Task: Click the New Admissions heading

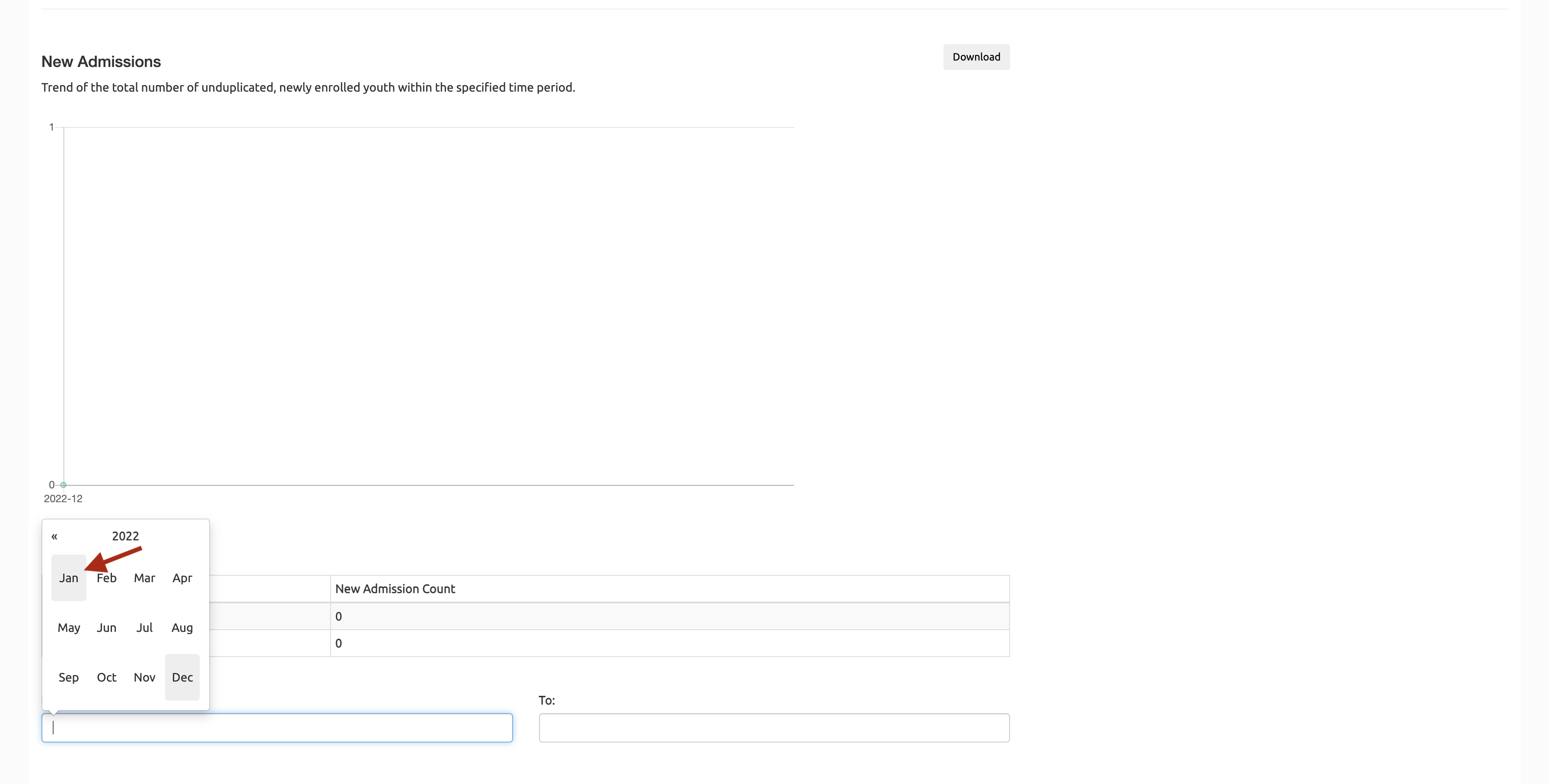Action: pyautogui.click(x=101, y=62)
